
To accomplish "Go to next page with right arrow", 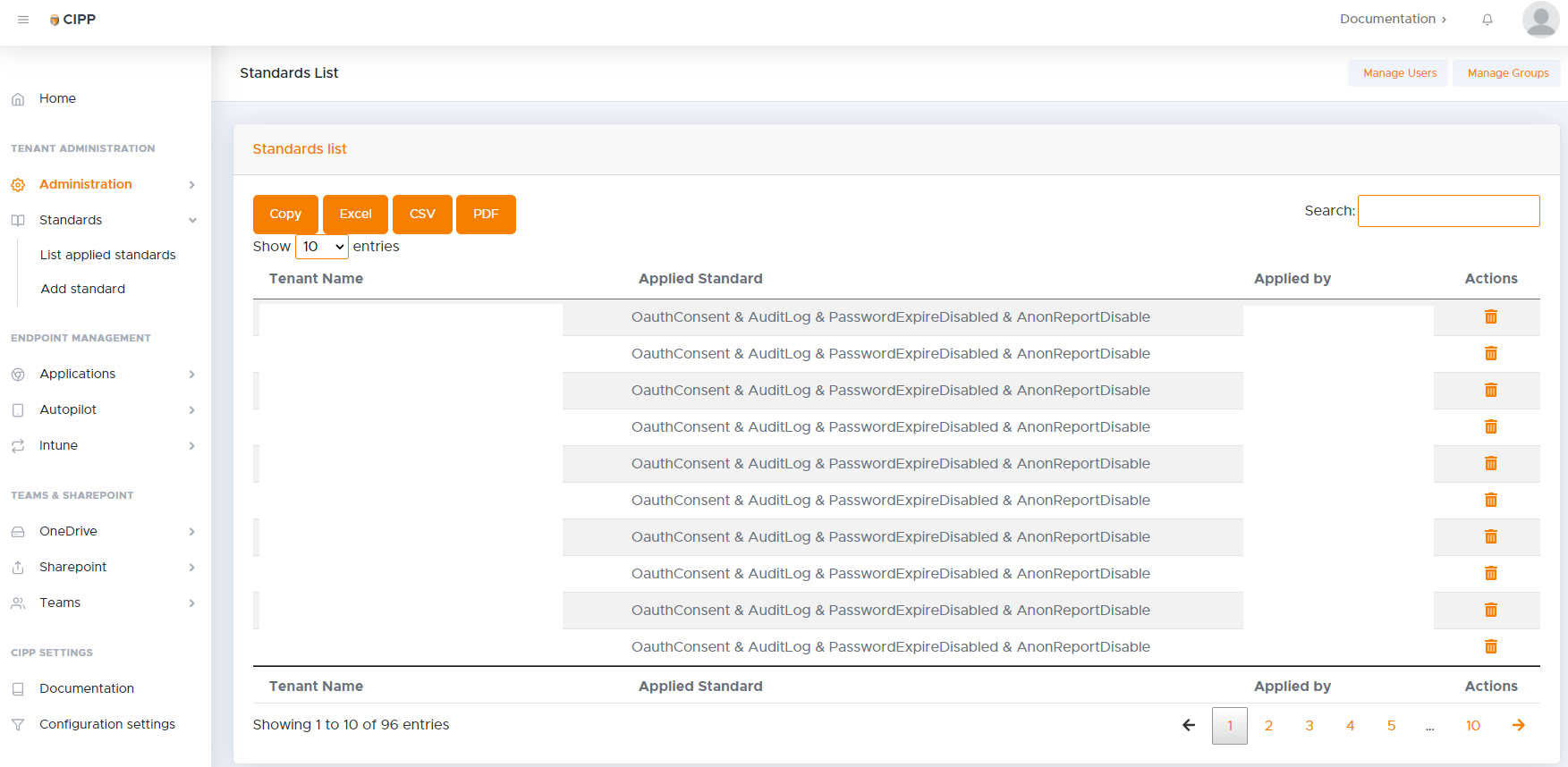I will pyautogui.click(x=1518, y=725).
